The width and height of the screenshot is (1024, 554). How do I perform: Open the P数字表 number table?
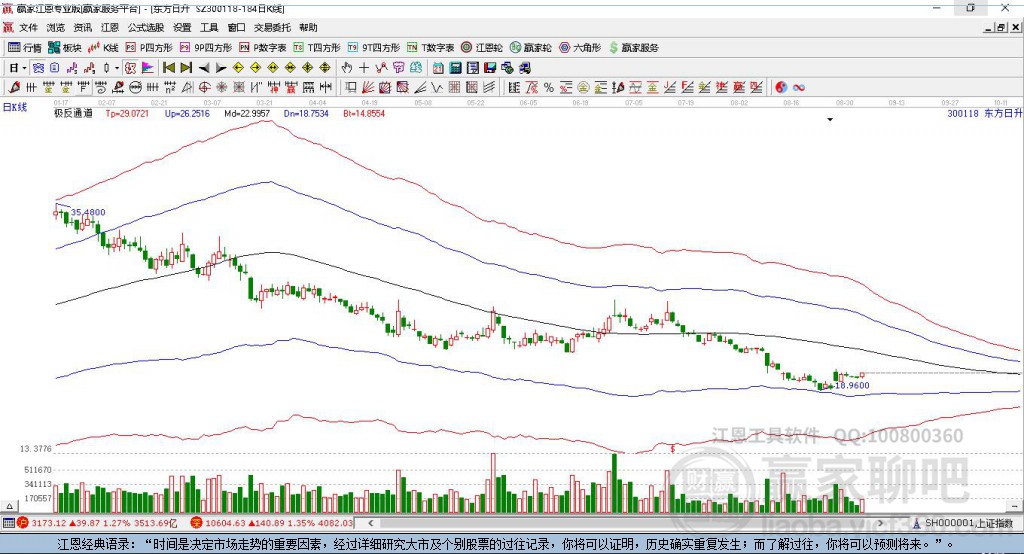[x=263, y=48]
